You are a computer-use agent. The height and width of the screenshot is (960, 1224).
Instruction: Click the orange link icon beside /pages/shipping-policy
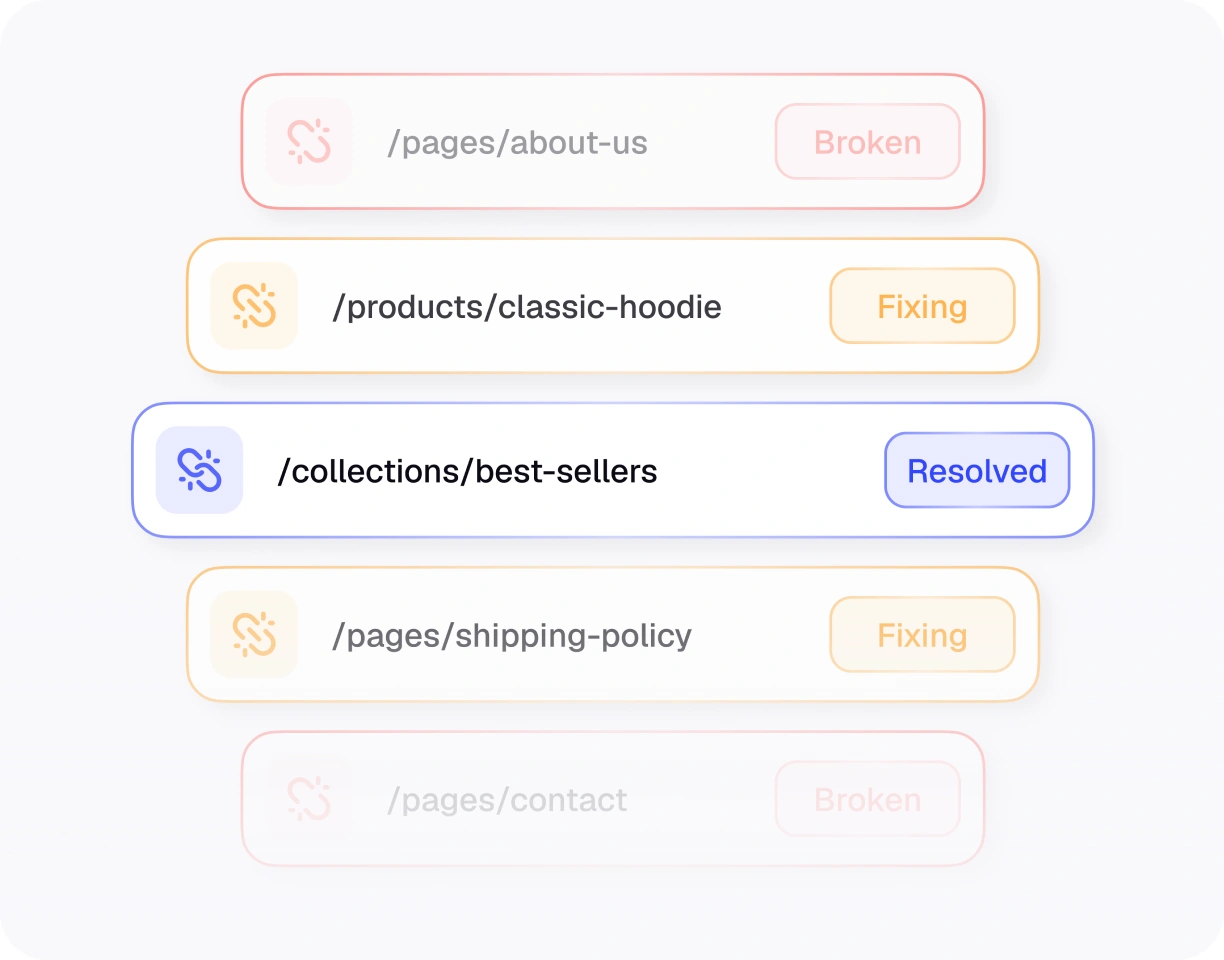[254, 634]
